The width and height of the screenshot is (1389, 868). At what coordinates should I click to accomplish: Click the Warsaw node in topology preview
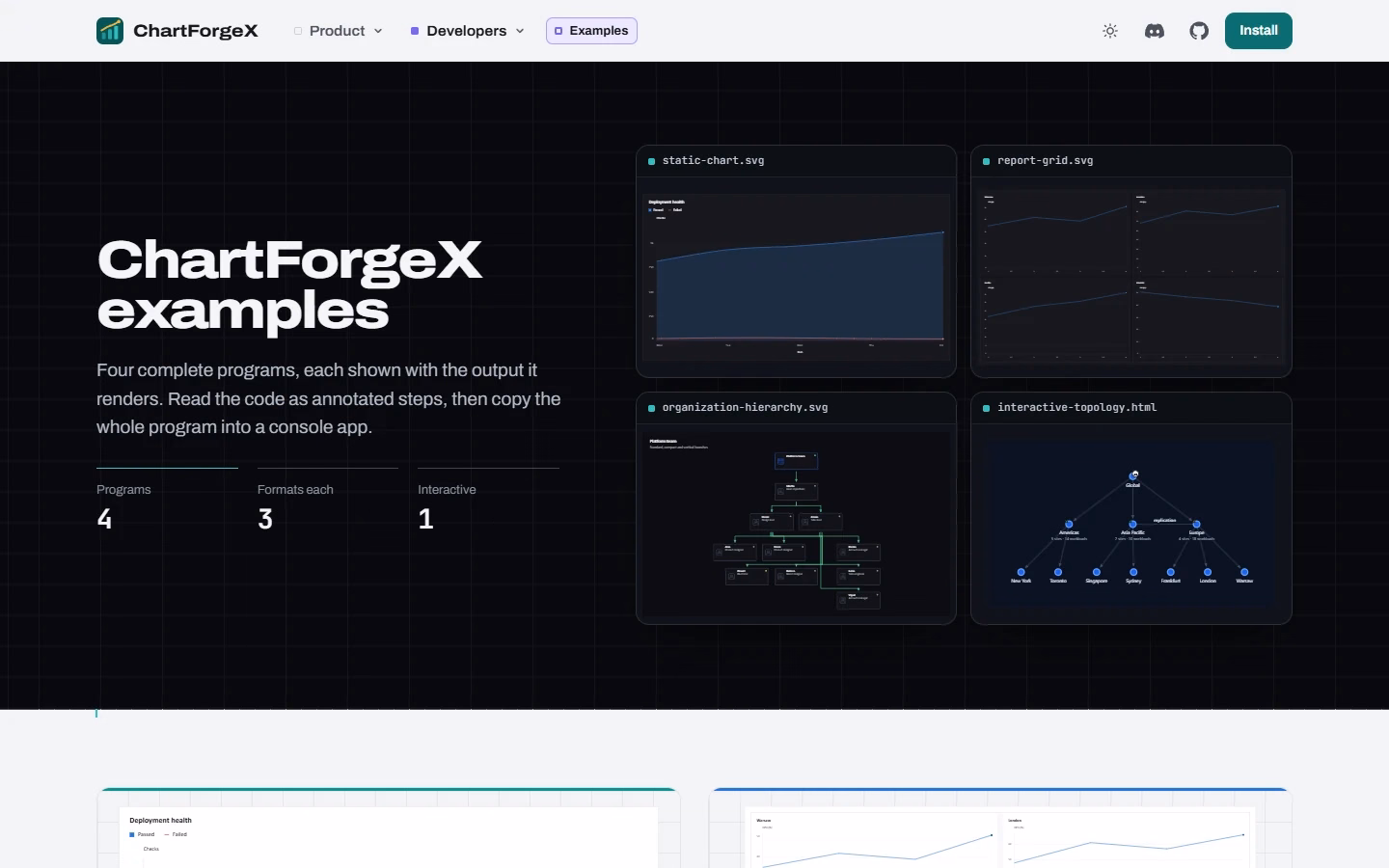[x=1244, y=573]
